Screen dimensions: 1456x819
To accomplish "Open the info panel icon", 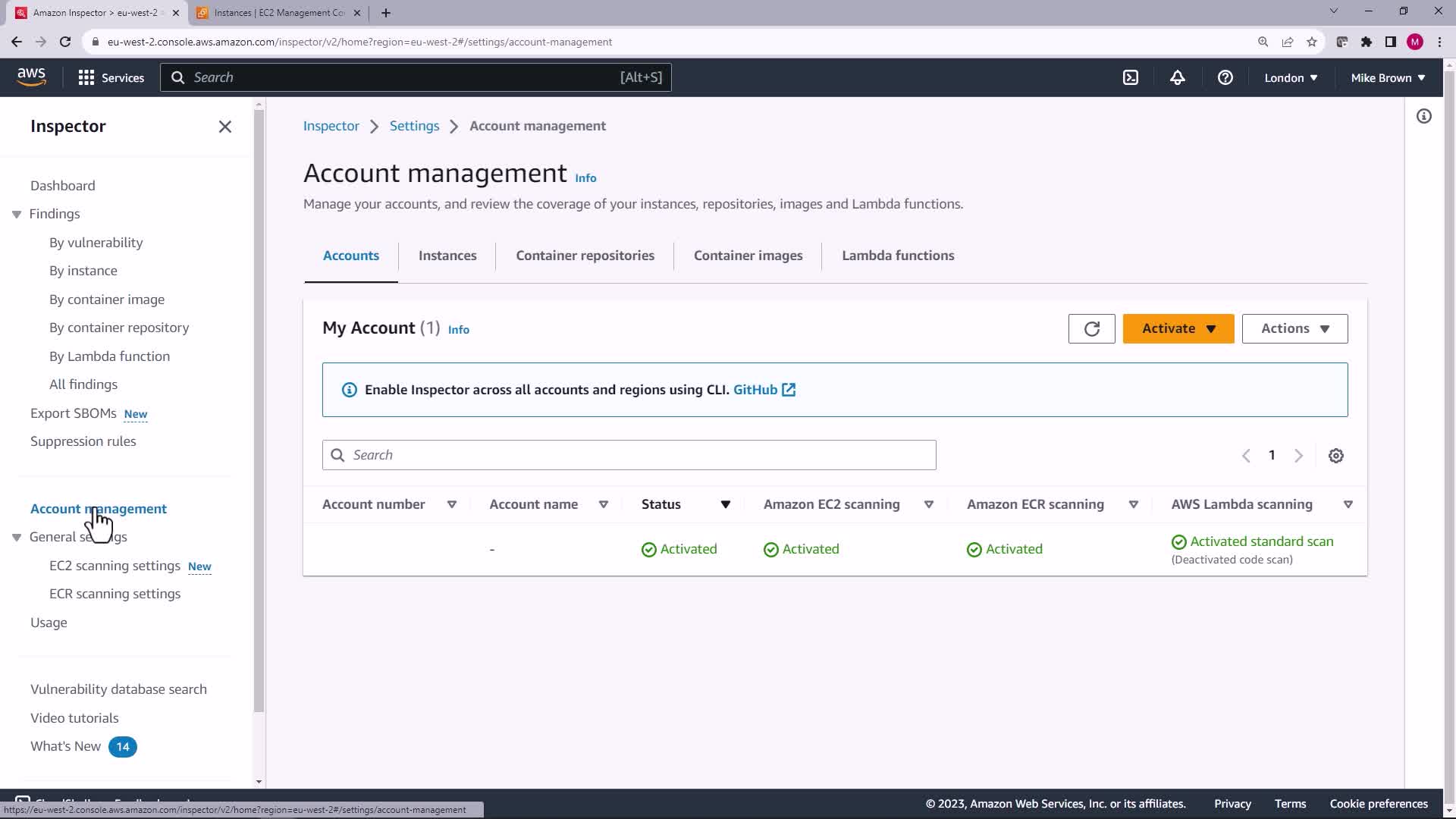I will pos(1423,116).
